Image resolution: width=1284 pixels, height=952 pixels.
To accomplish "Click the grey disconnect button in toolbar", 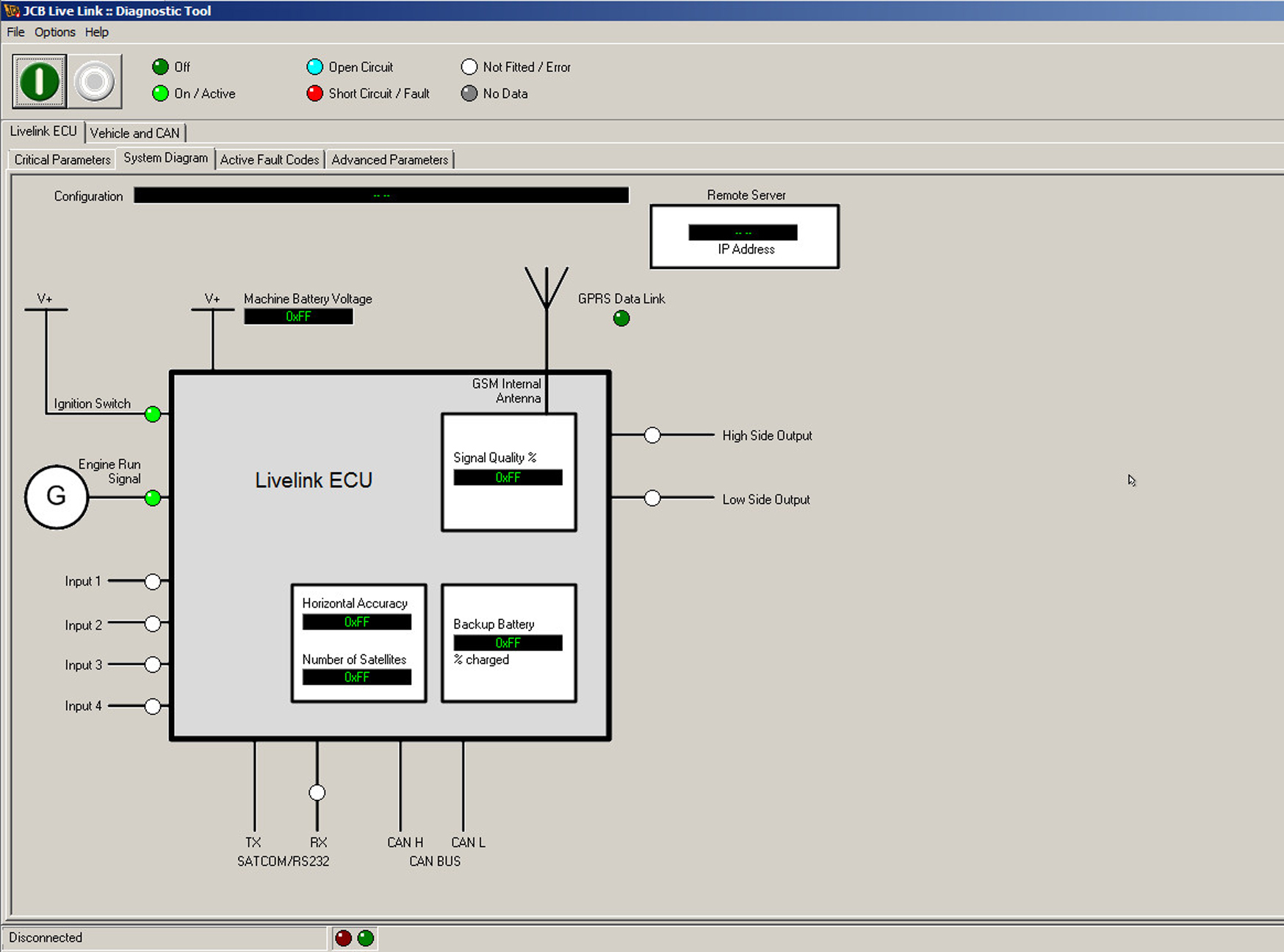I will point(95,81).
